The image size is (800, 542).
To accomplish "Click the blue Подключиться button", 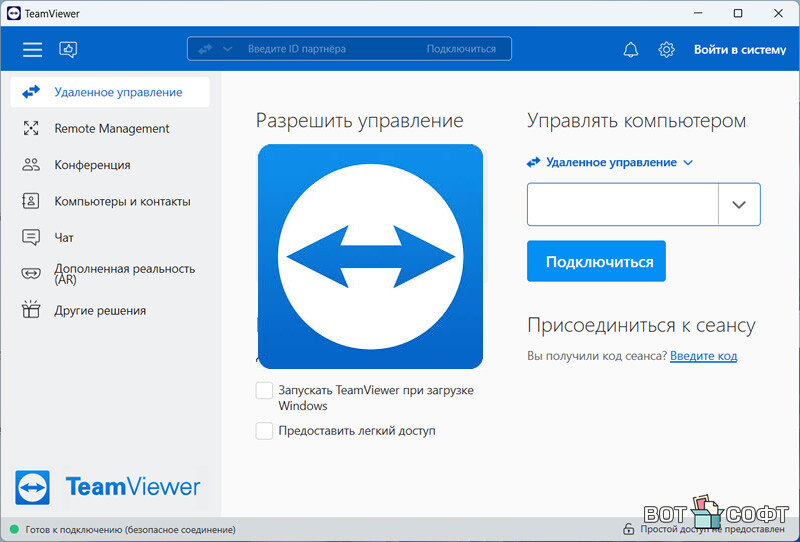I will [x=596, y=261].
